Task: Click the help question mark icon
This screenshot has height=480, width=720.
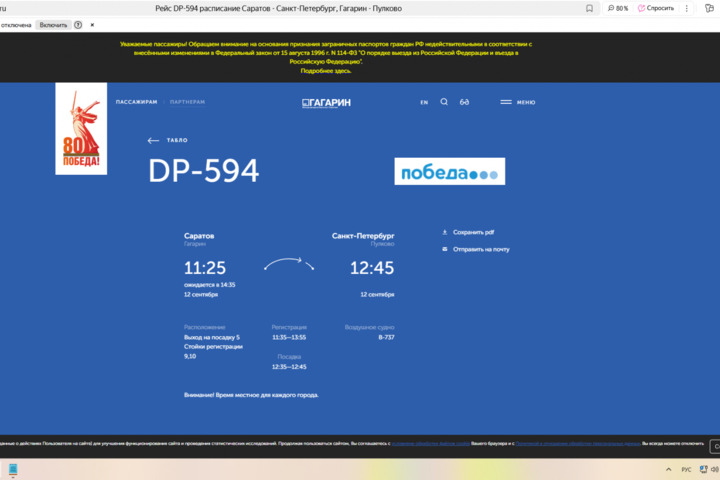Action: [78, 25]
